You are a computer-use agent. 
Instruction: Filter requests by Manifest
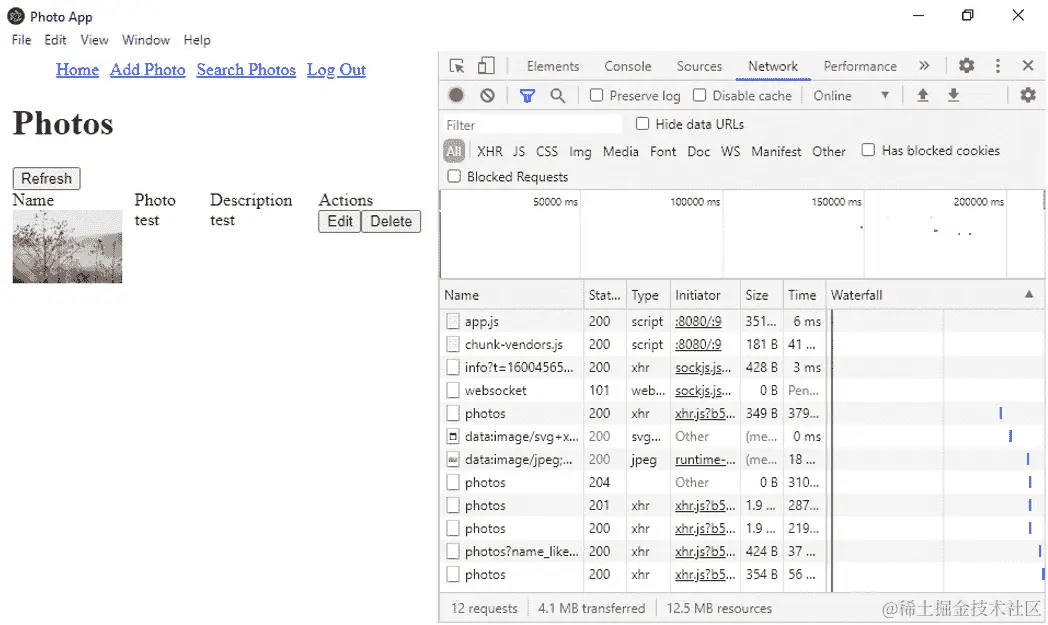(776, 152)
